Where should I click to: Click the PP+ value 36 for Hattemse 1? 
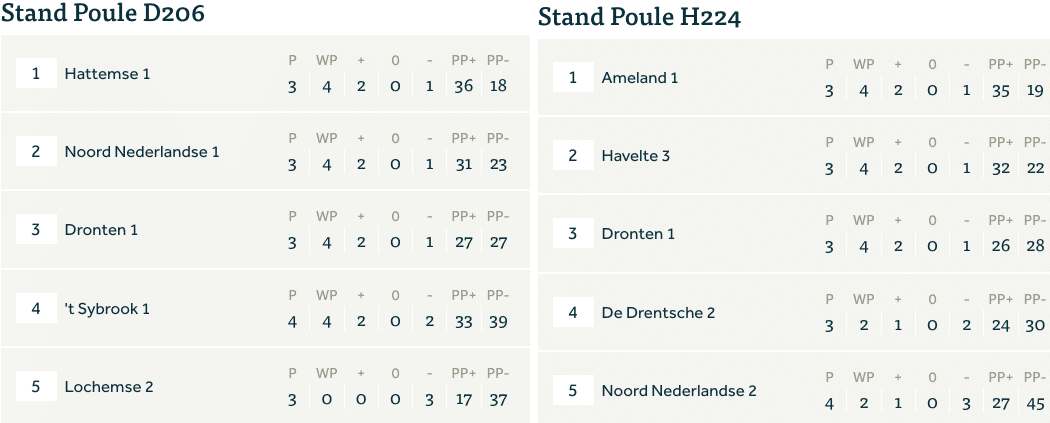[x=463, y=86]
